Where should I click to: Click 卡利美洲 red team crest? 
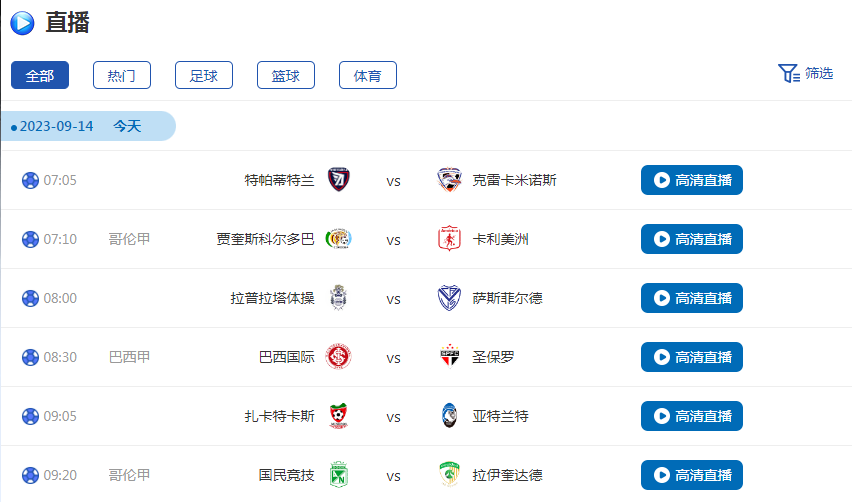pos(449,239)
